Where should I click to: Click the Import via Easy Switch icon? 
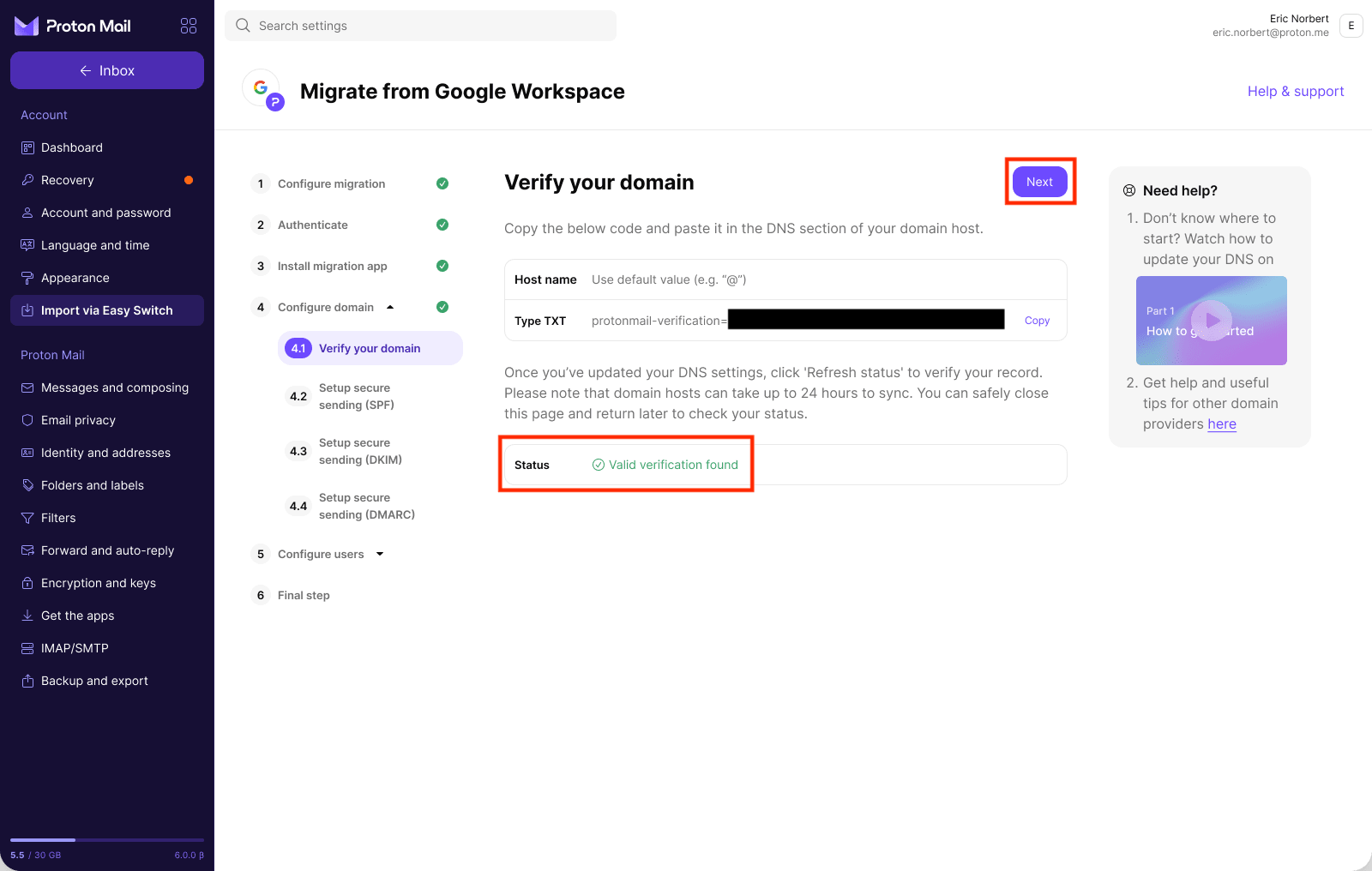[x=27, y=310]
